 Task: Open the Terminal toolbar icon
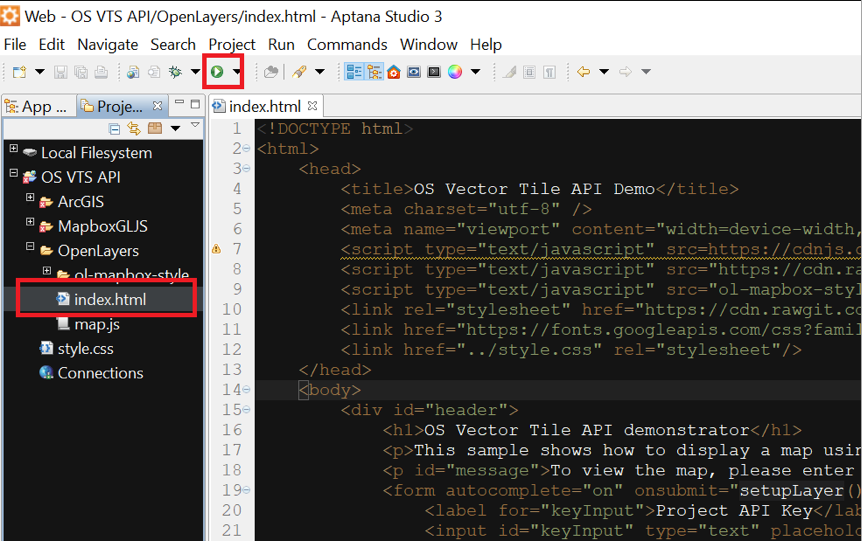[434, 72]
